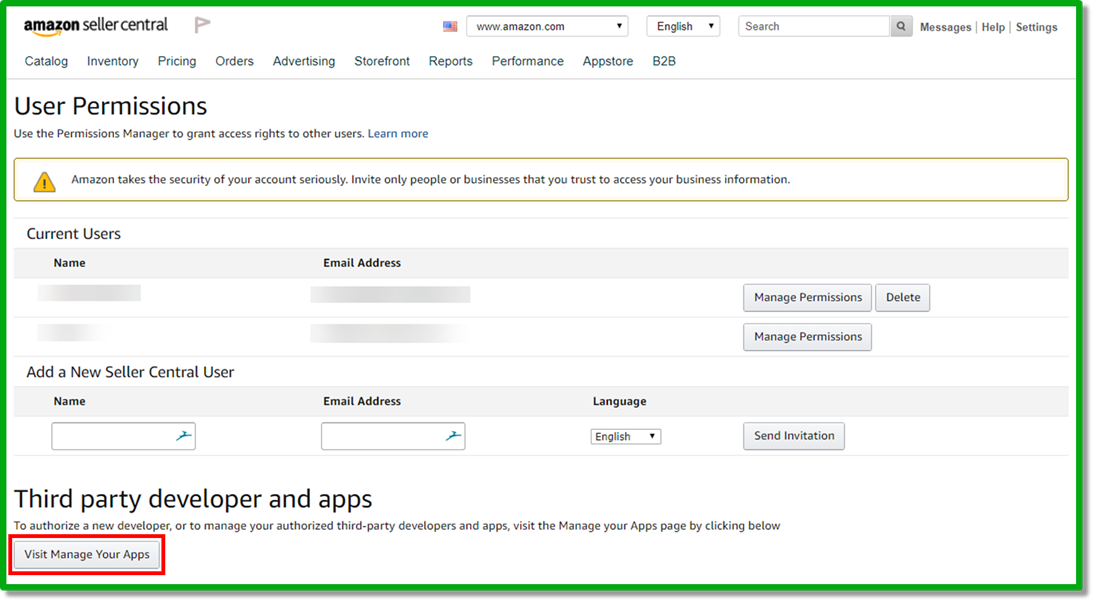Click the Amazon Seller Central logo
This screenshot has height=602, width=1094.
point(96,26)
